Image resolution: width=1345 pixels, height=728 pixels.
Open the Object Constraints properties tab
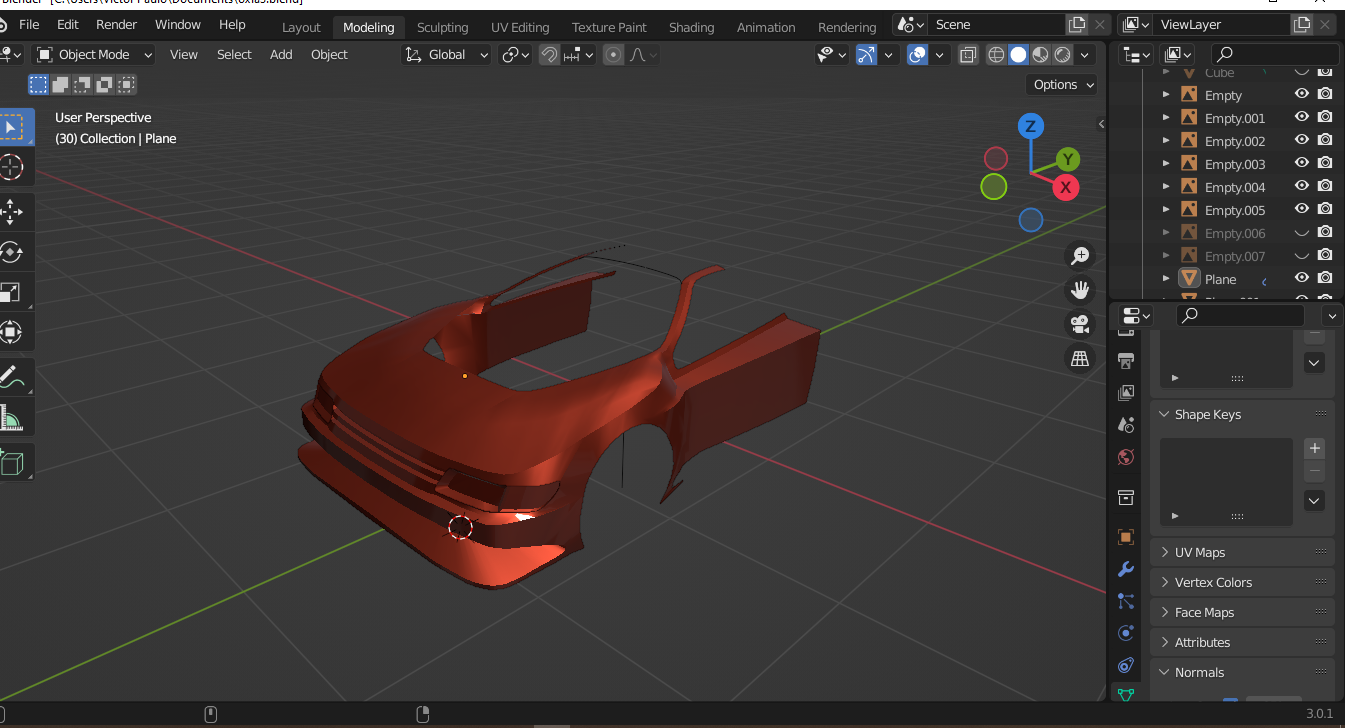[1126, 665]
